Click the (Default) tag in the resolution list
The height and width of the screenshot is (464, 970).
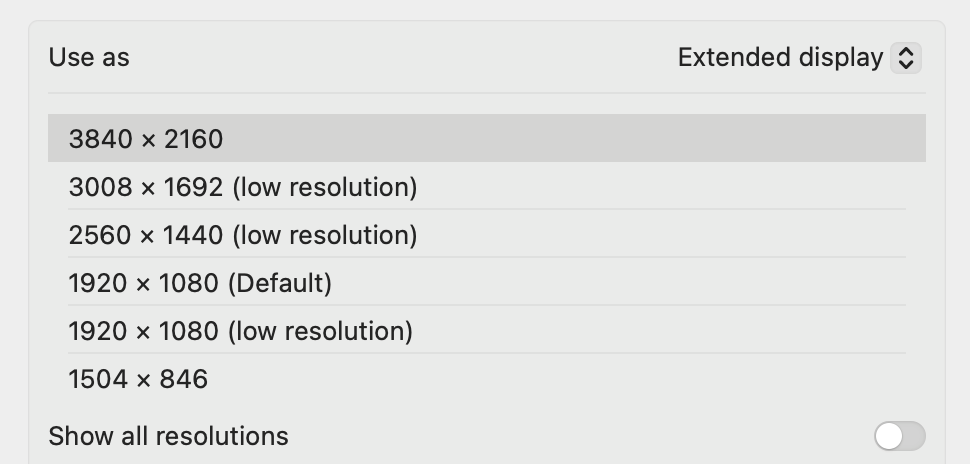pyautogui.click(x=279, y=283)
